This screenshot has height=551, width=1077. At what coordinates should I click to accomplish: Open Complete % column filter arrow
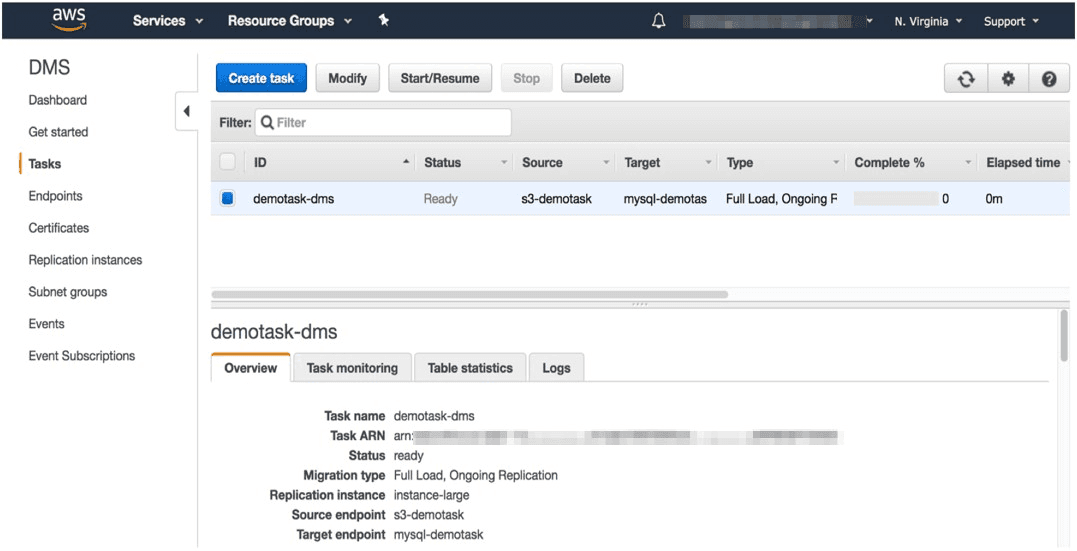click(x=968, y=163)
